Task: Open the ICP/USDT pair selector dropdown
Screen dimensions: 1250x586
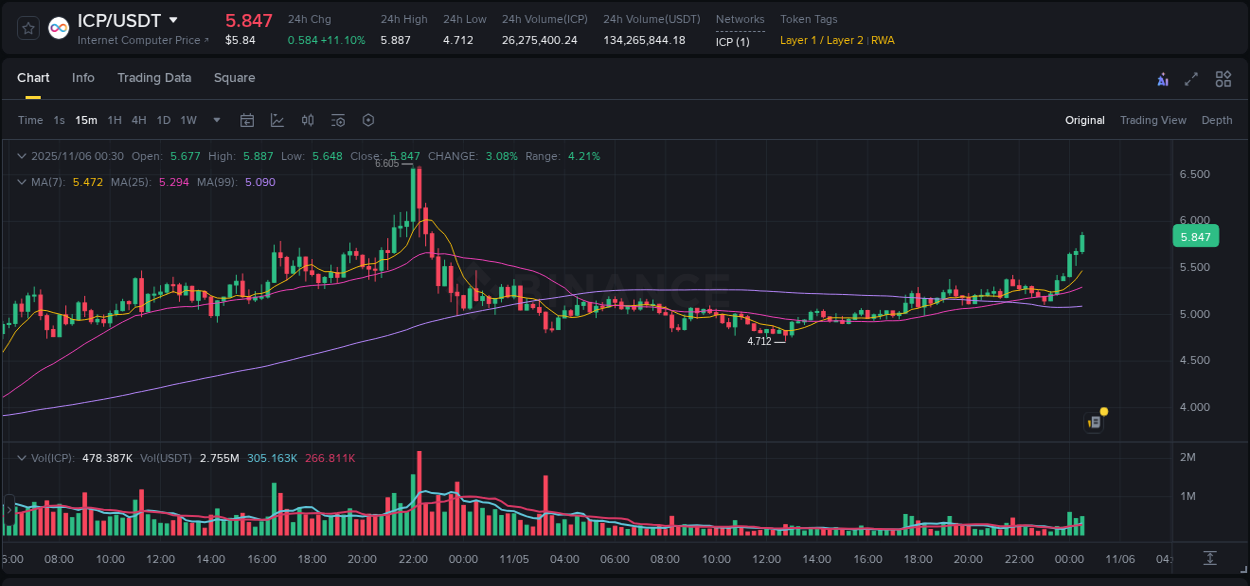Action: (175, 20)
